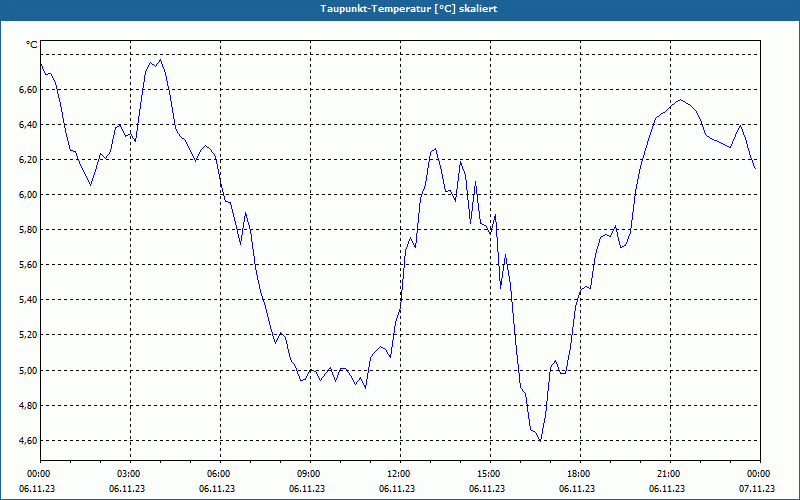Click the 00:00 time label dated 06.11.23

tap(37, 474)
